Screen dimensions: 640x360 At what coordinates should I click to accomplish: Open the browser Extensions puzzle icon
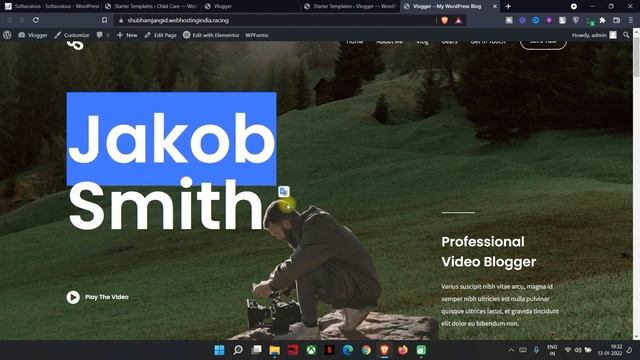[602, 20]
